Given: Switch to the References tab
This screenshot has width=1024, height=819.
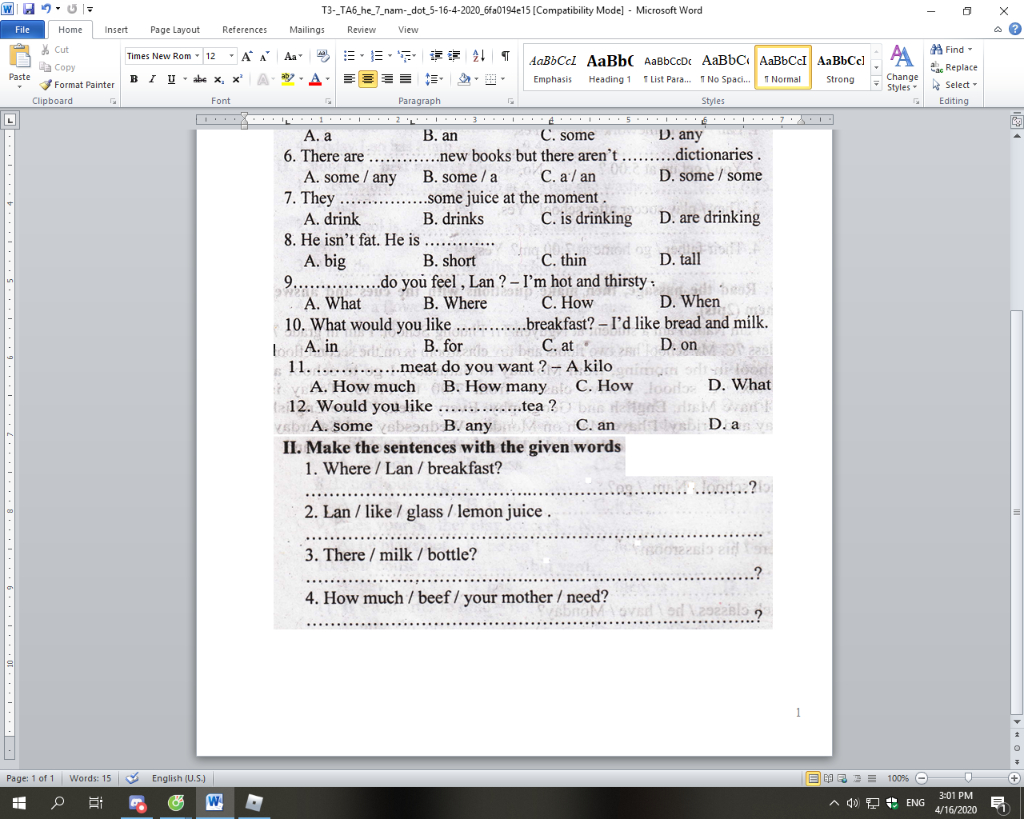Looking at the screenshot, I should 244,29.
